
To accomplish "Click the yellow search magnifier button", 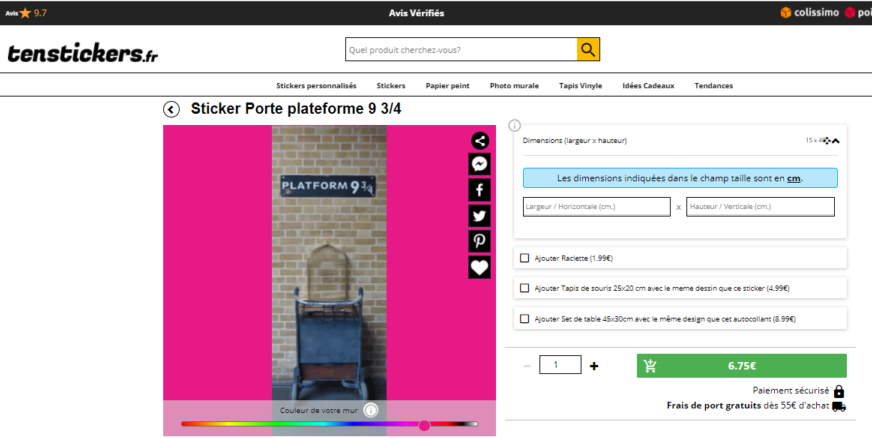I will [588, 49].
